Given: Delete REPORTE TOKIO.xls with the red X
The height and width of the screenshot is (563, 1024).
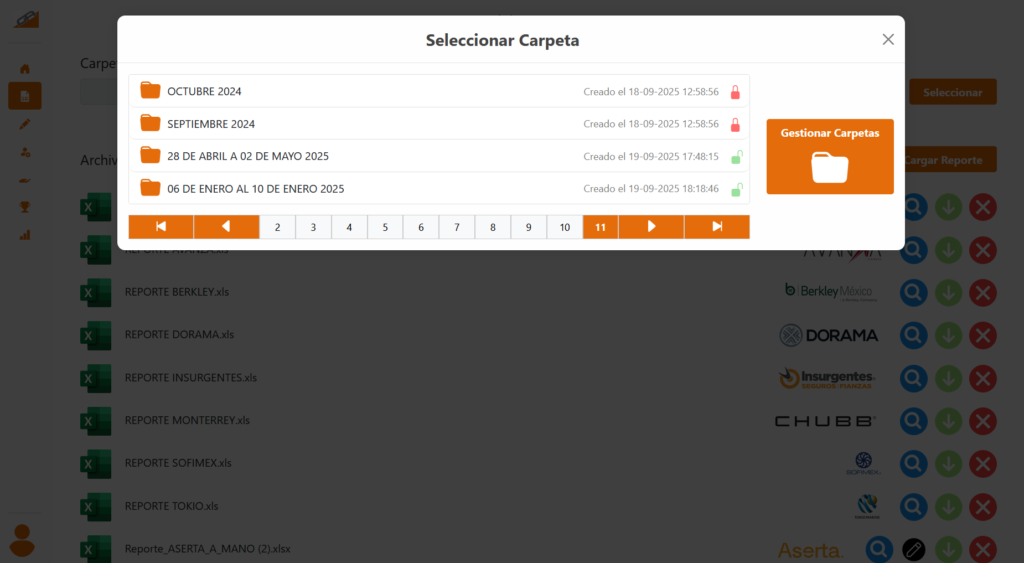Looking at the screenshot, I should [x=983, y=506].
